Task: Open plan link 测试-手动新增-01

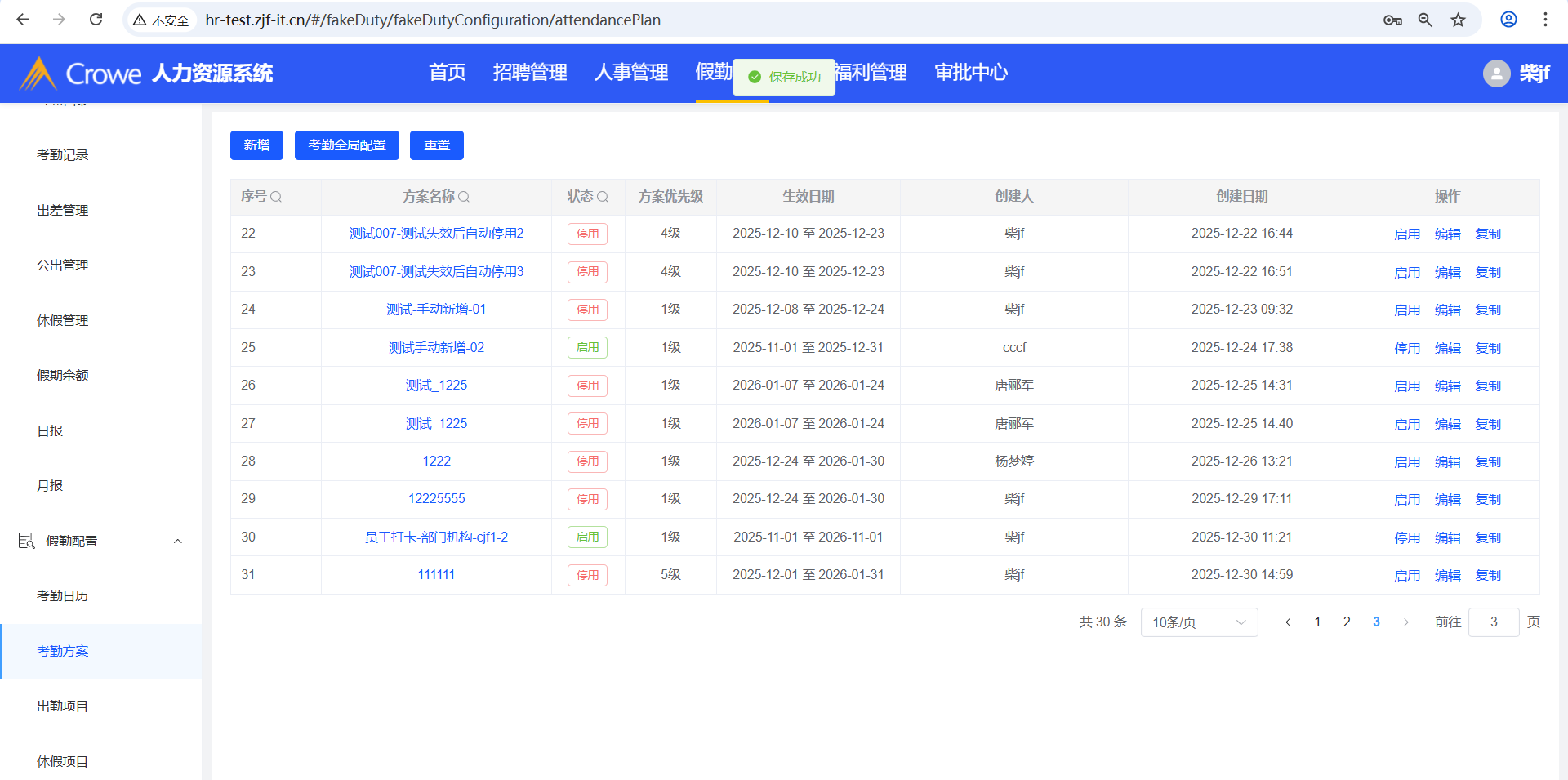Action: (x=436, y=310)
